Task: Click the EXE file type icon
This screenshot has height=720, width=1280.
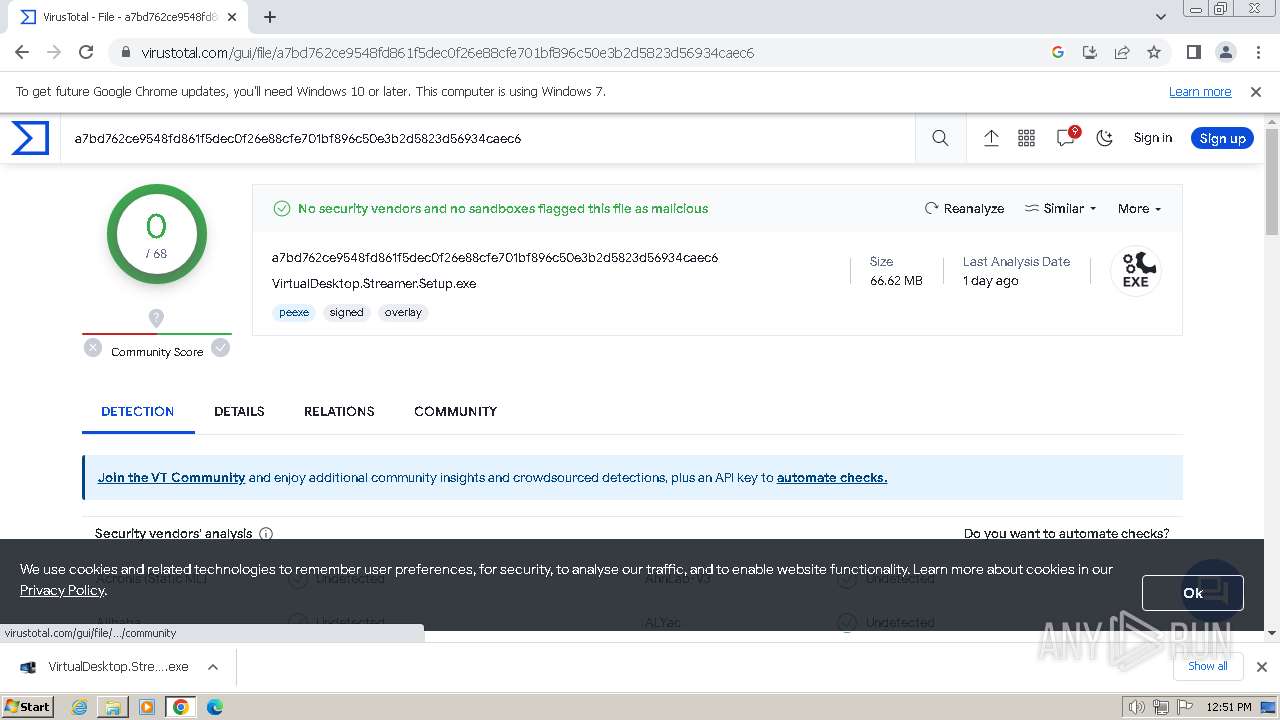Action: [x=1136, y=271]
